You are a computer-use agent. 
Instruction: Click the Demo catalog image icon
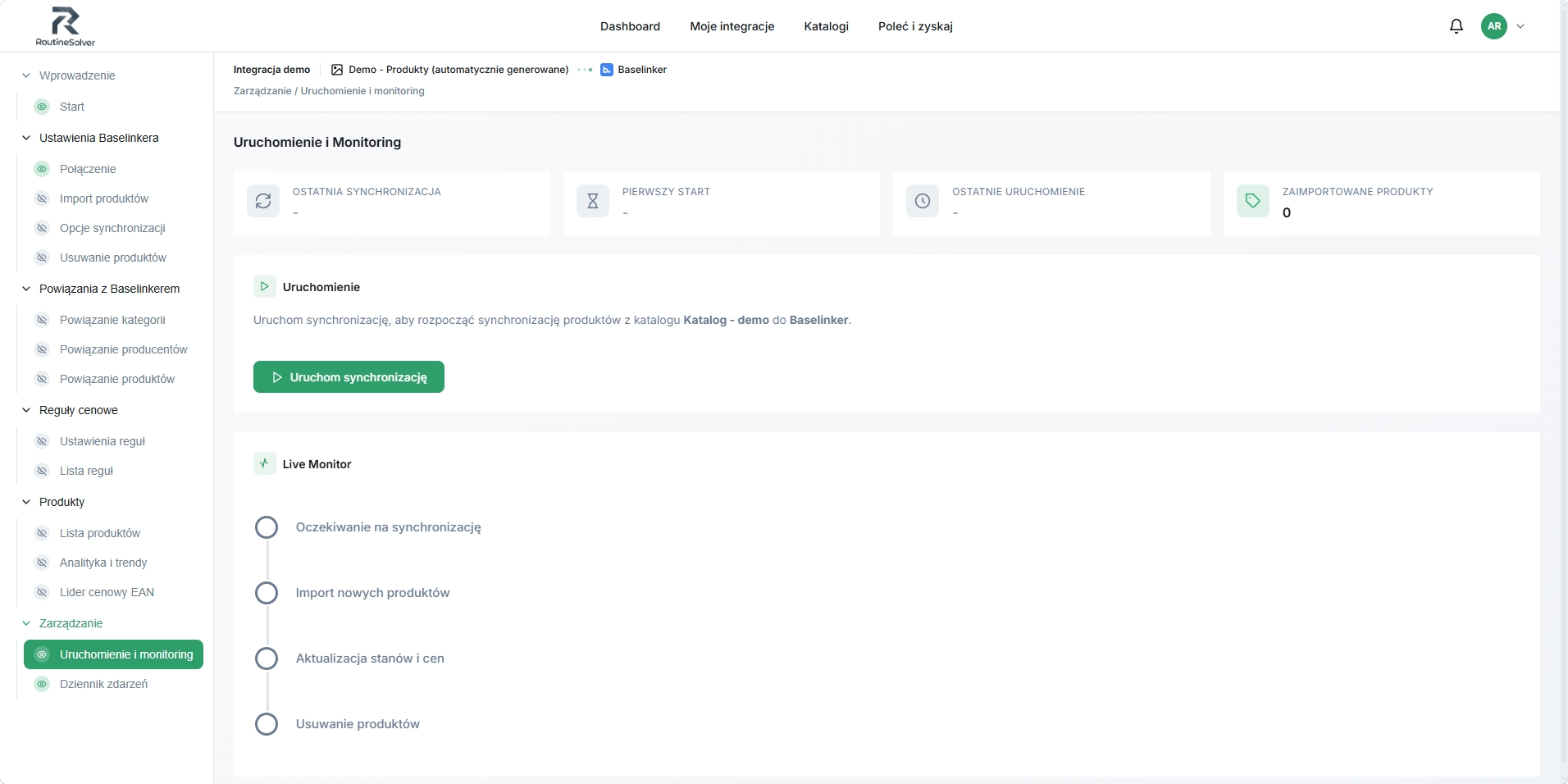coord(337,70)
